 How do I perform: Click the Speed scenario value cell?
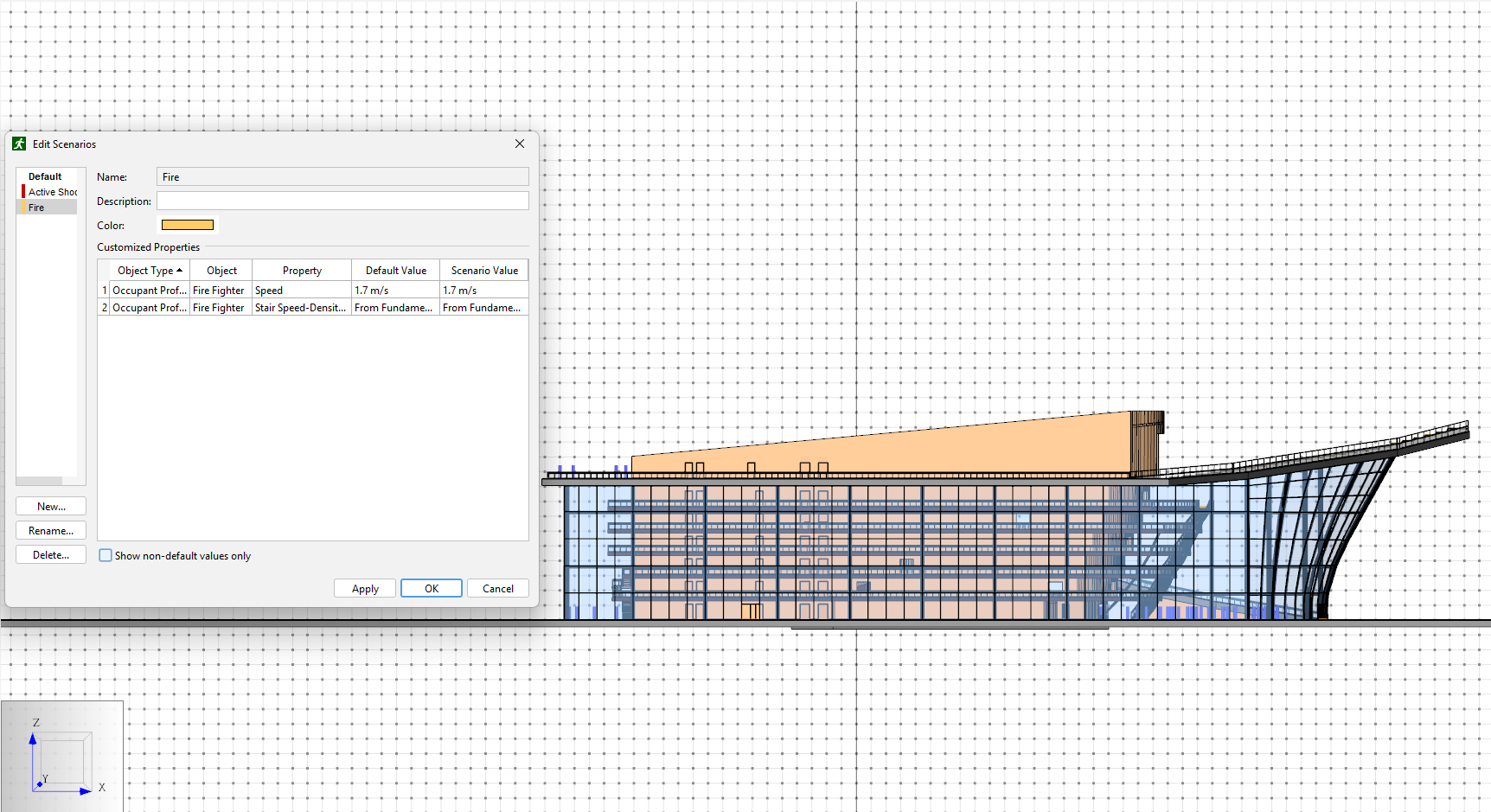tap(483, 291)
